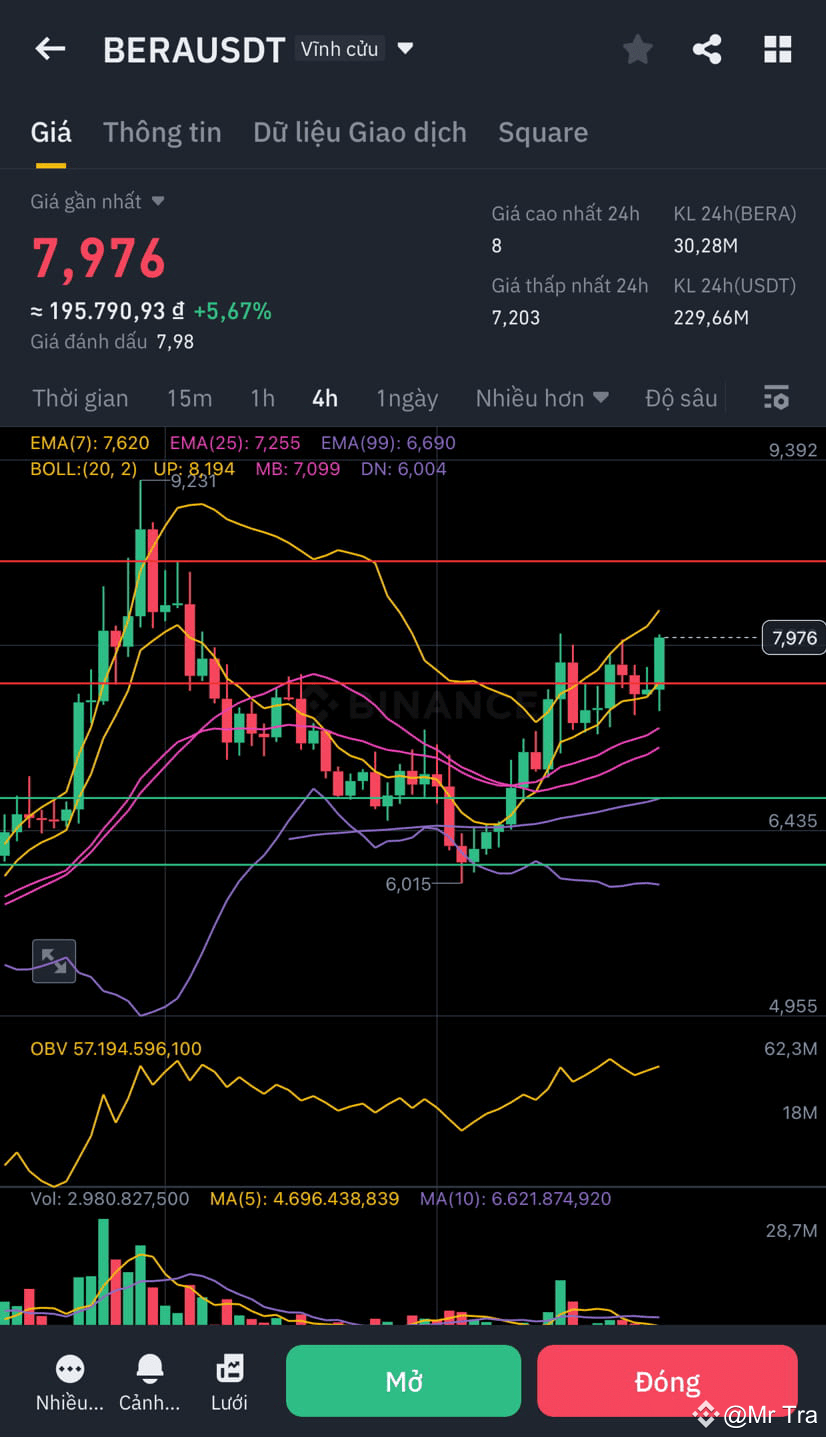Click the 7,976 current price label
The image size is (826, 1438).
(x=792, y=637)
